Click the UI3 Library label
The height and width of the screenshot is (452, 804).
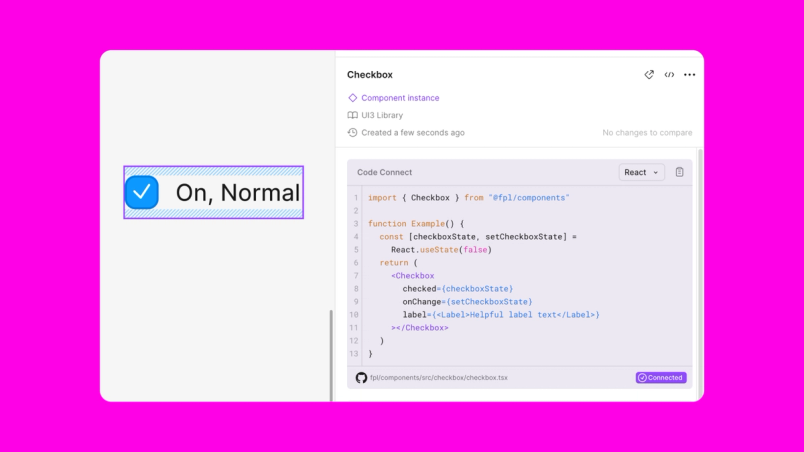coord(382,115)
